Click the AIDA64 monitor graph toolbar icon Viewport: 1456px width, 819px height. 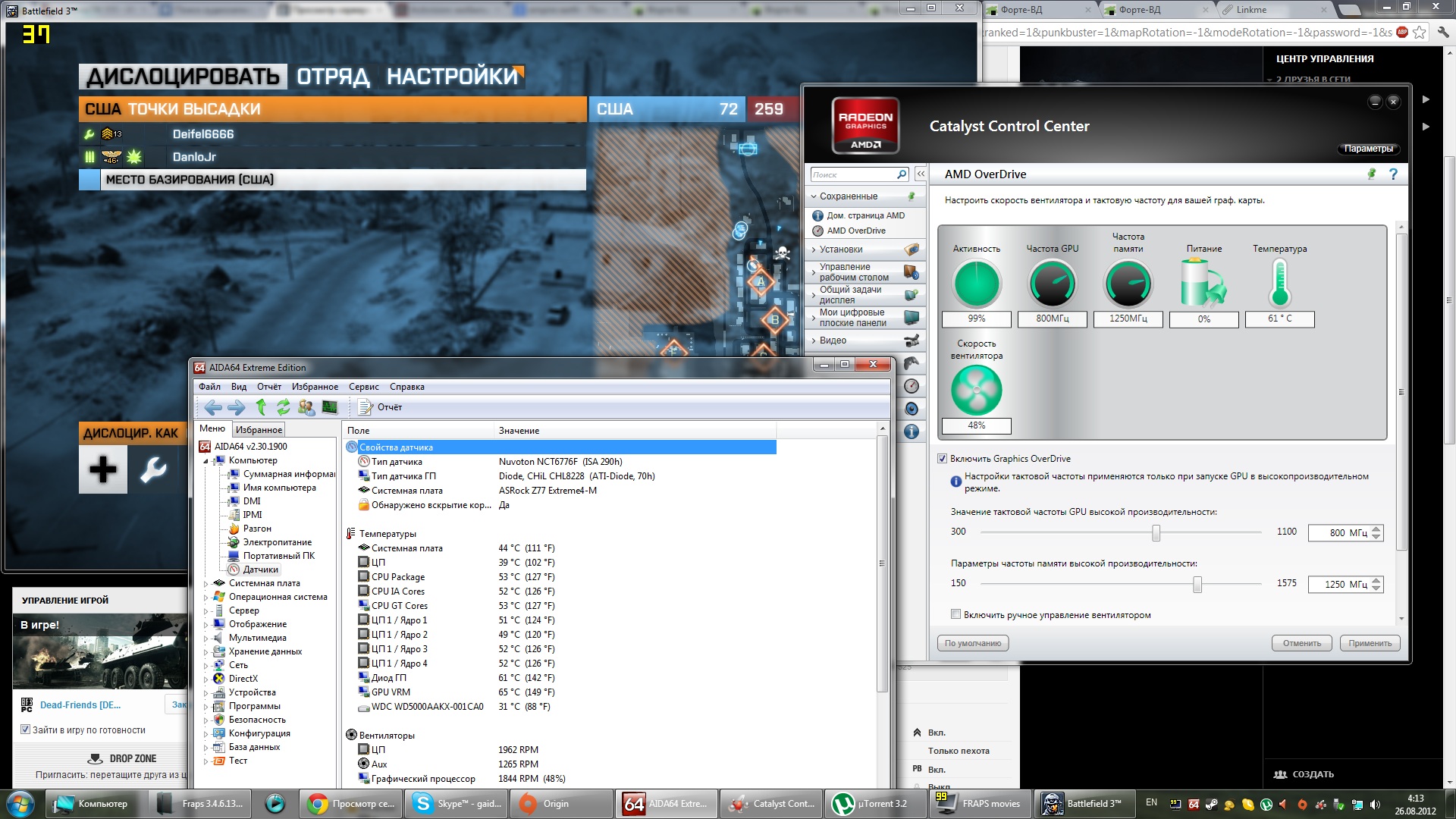pyautogui.click(x=329, y=407)
